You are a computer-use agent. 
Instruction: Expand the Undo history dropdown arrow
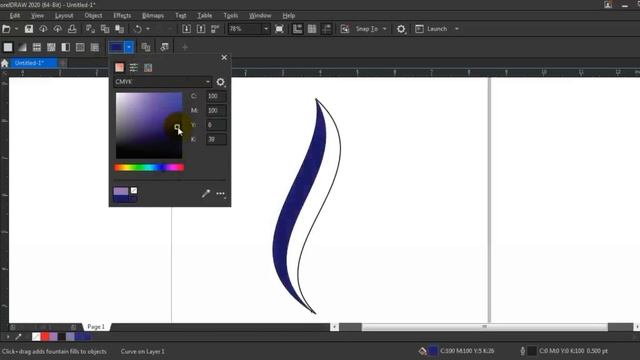(148, 29)
